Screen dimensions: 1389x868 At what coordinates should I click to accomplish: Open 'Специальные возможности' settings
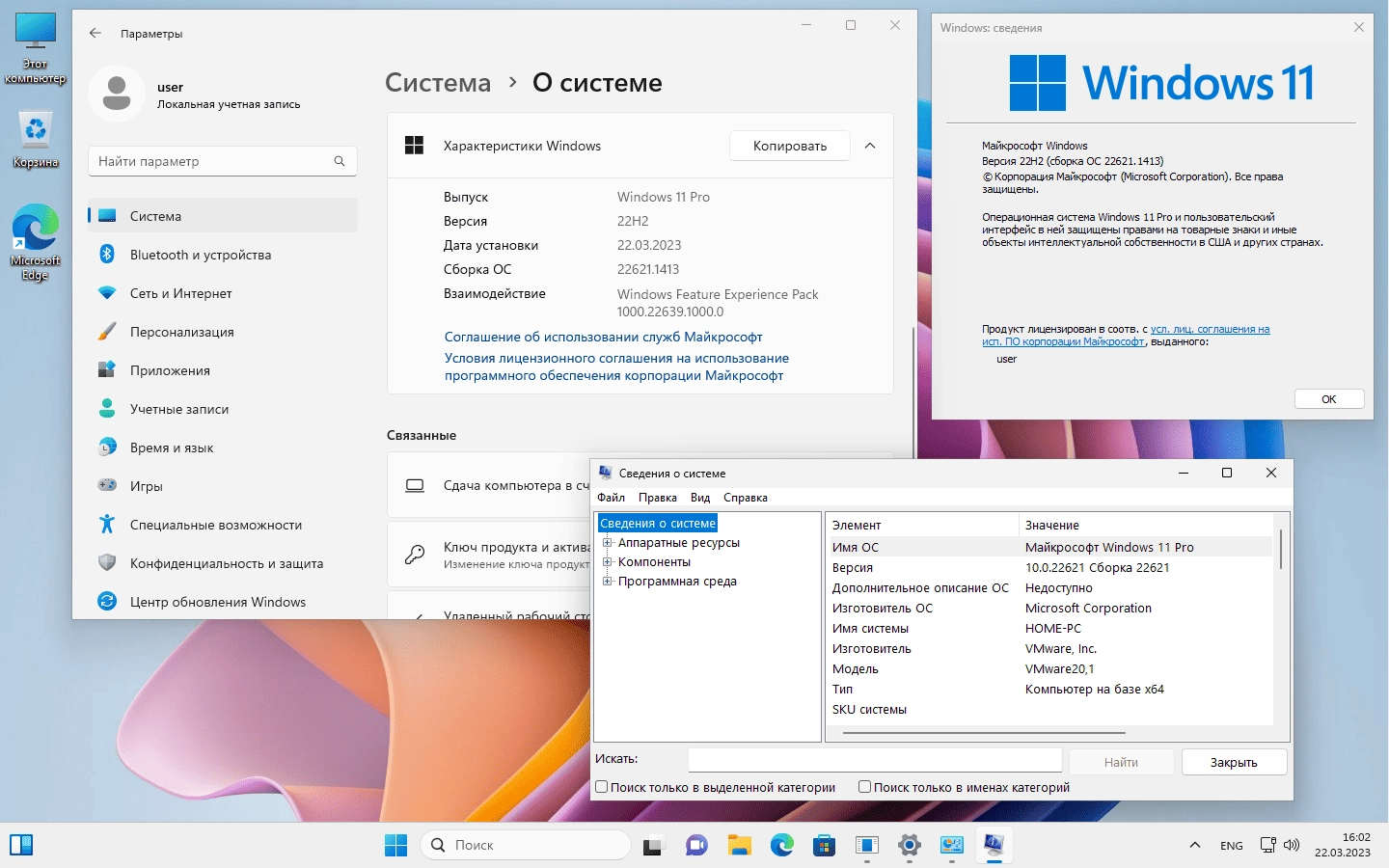223,525
